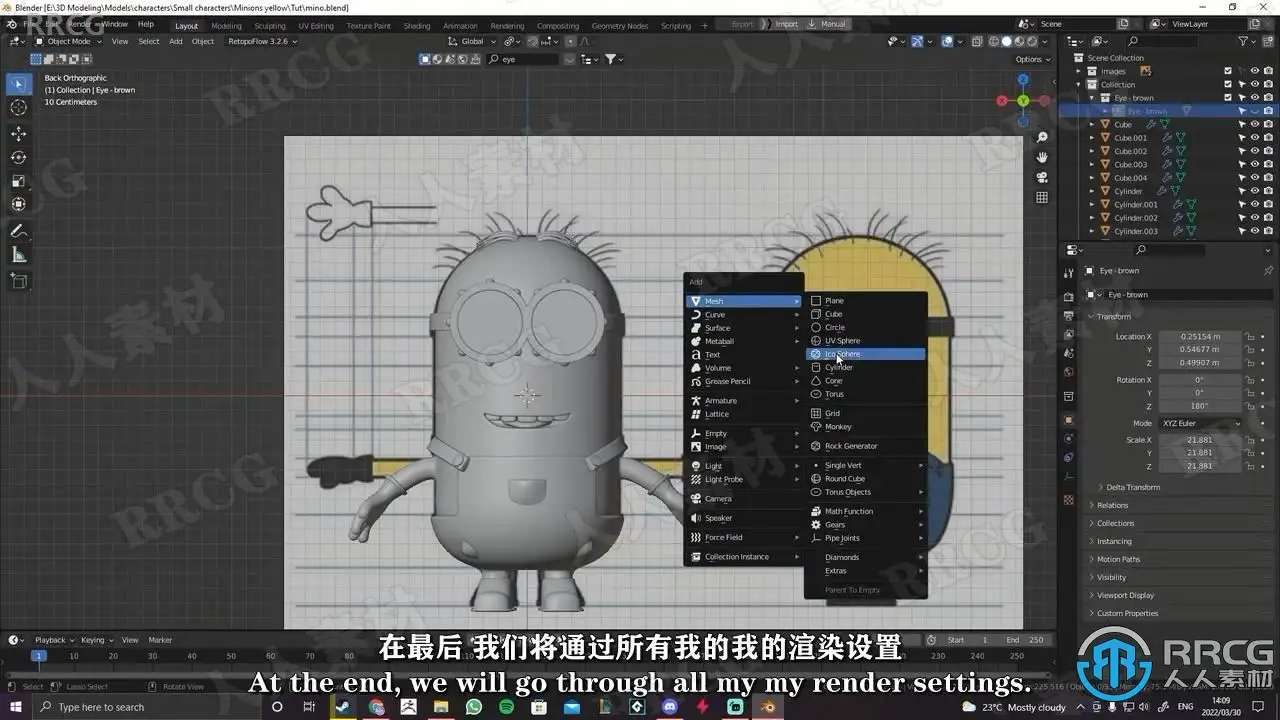
Task: Switch to rendered viewport shading
Action: point(1031,42)
